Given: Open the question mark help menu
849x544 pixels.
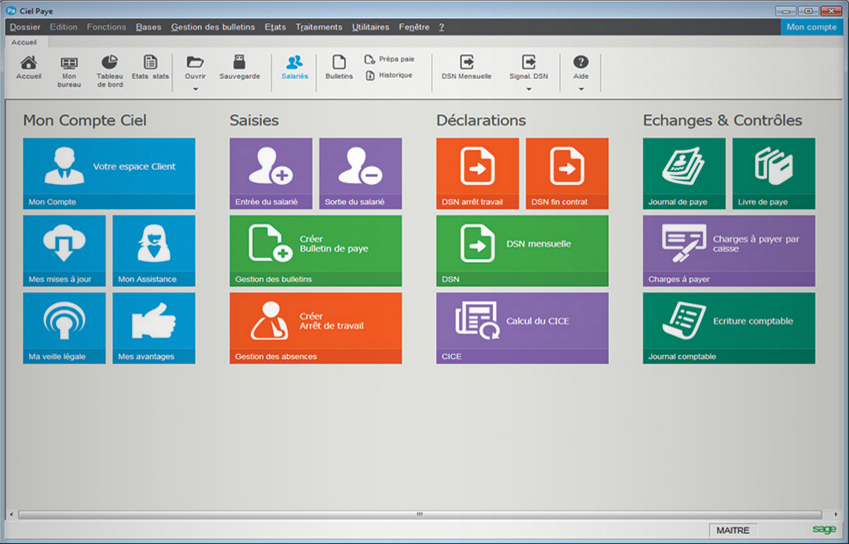Looking at the screenshot, I should click(441, 27).
